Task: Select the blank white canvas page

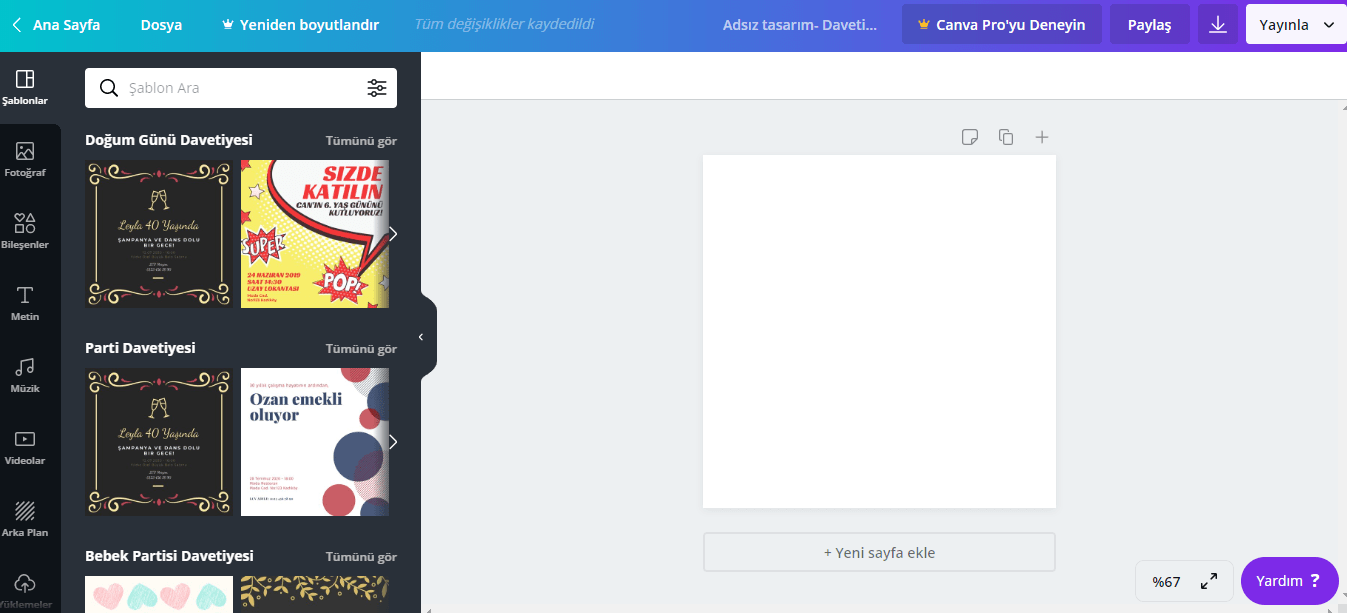Action: coord(879,331)
